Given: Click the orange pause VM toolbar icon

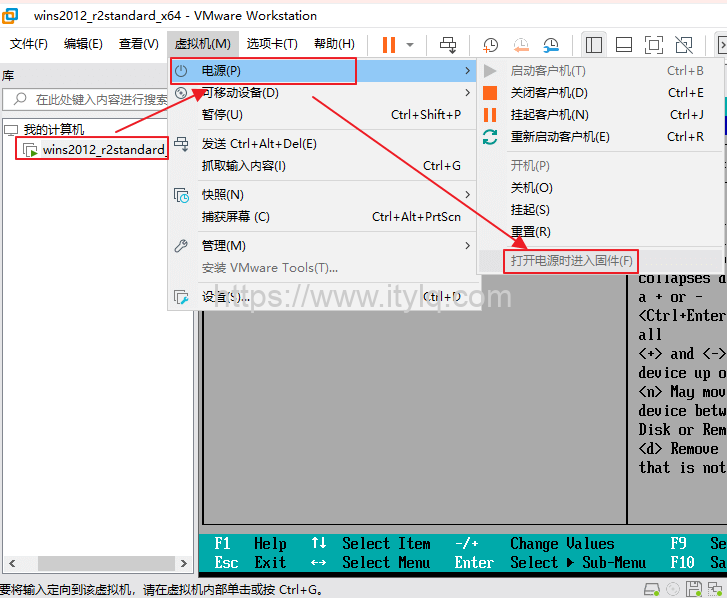Looking at the screenshot, I should pyautogui.click(x=389, y=44).
